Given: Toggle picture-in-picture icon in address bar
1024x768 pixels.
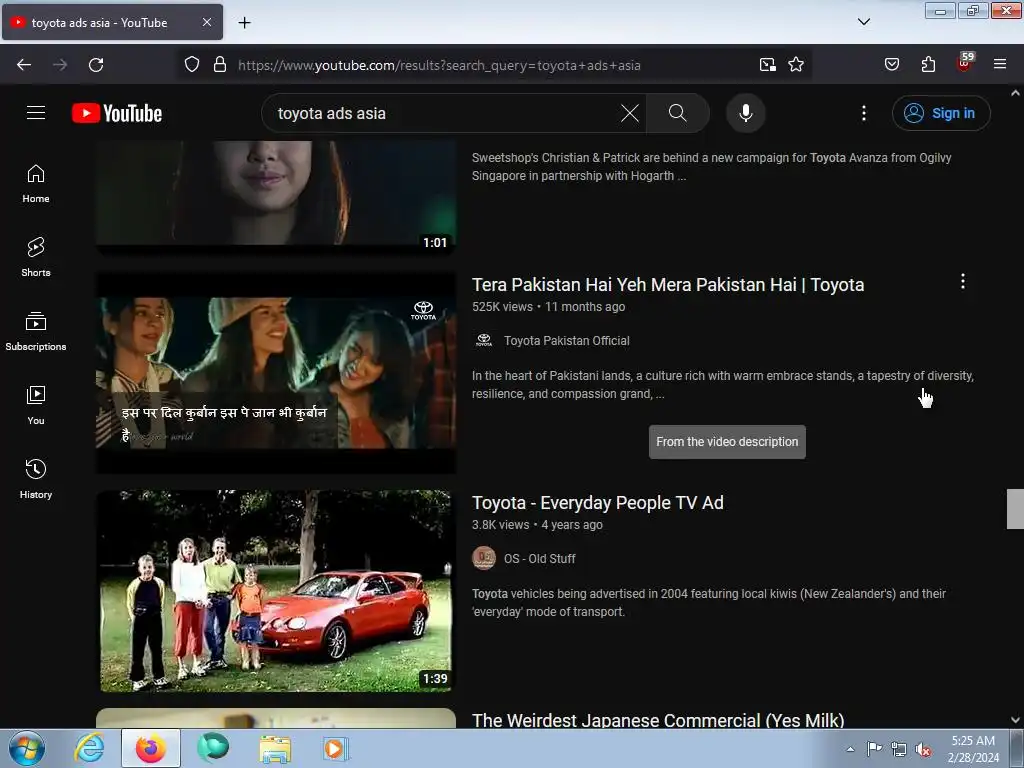Looking at the screenshot, I should (768, 64).
